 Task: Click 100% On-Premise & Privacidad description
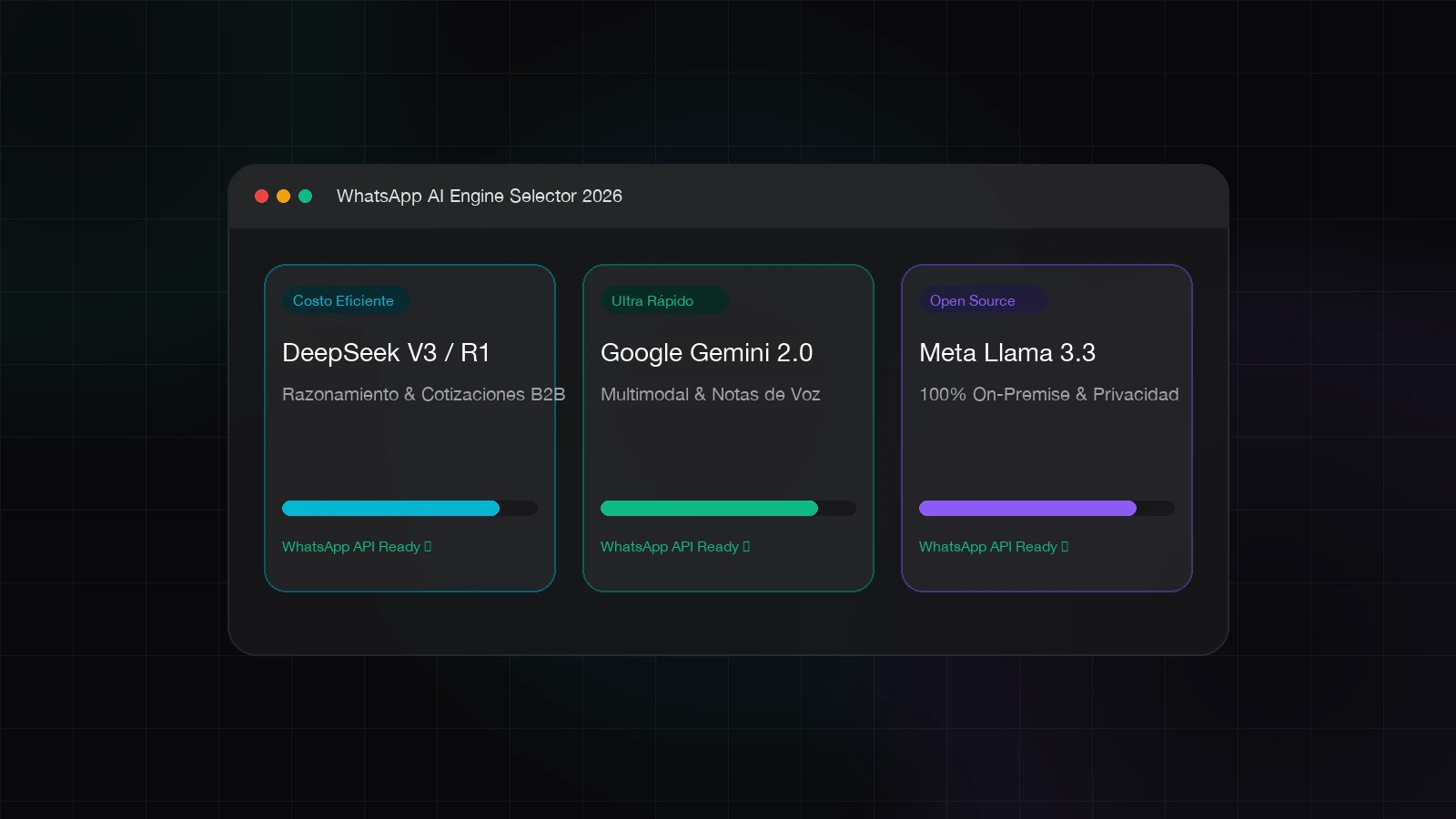tap(1049, 394)
